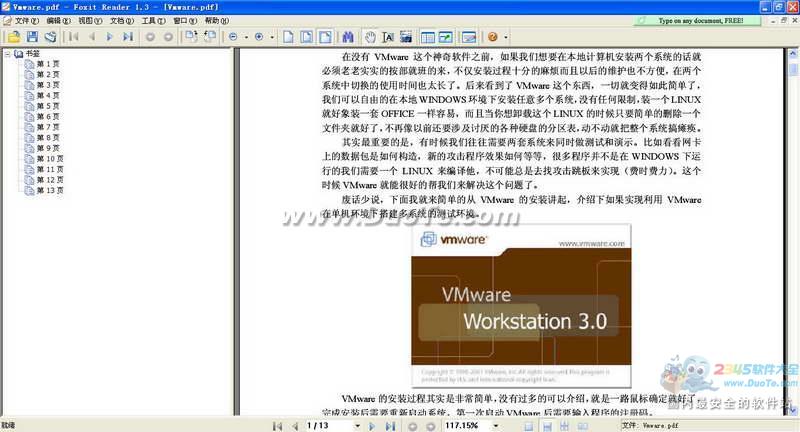This screenshot has width=800, height=432.
Task: Rotate page counterclockwise icon
Action: click(210, 37)
